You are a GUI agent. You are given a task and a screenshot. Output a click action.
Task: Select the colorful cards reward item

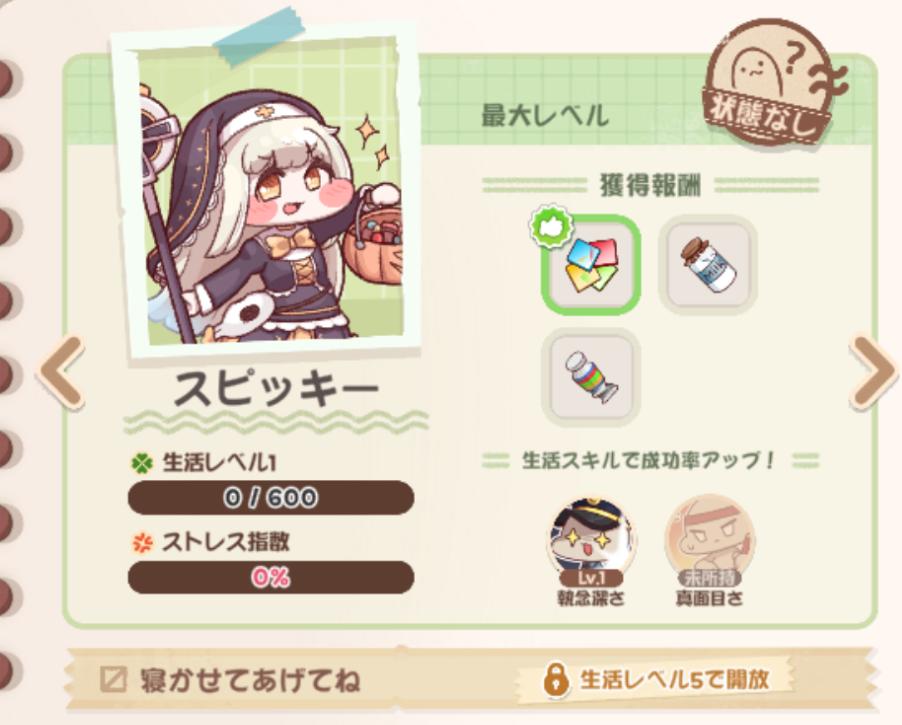tap(591, 265)
